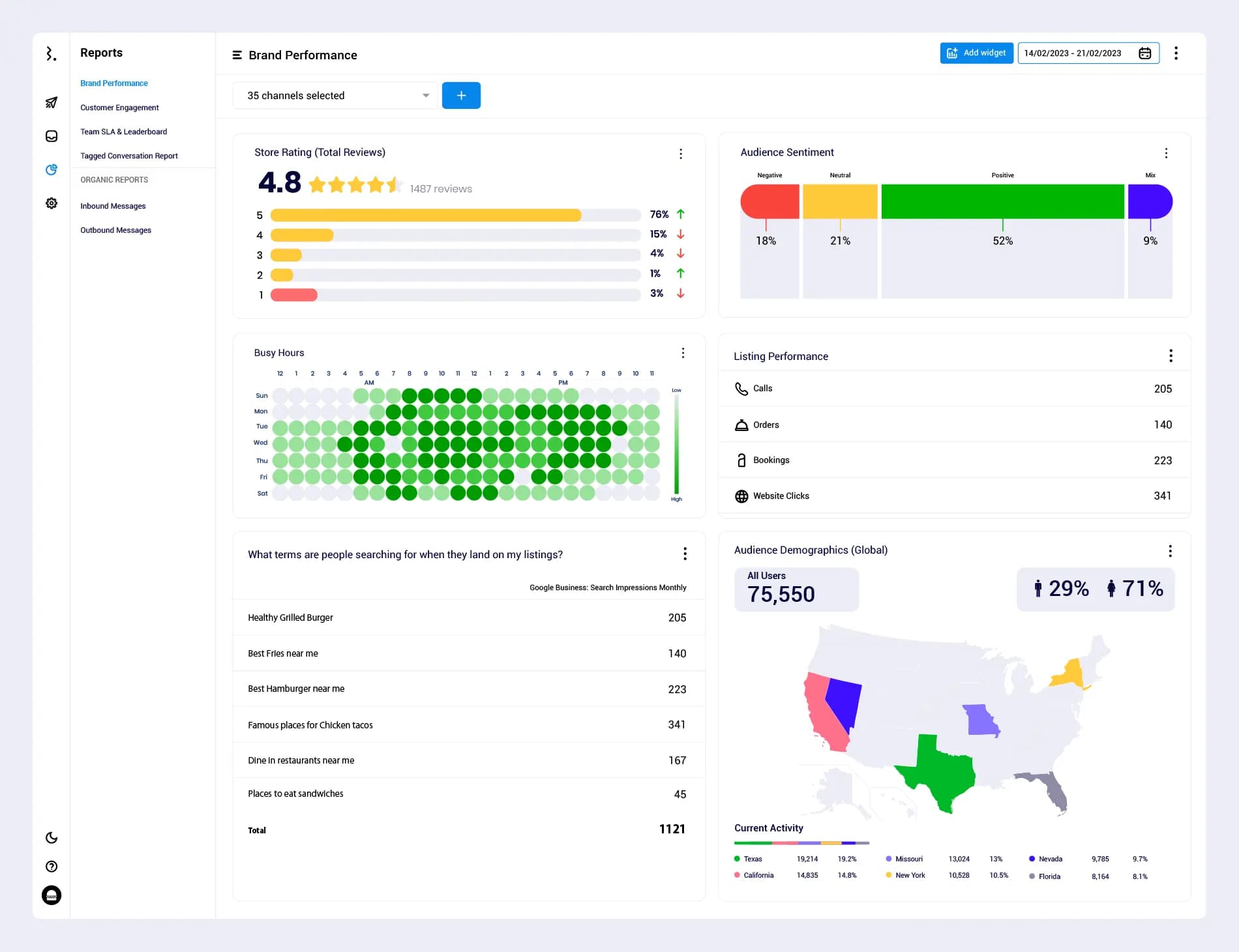Open the chat support icon at sidebar bottom
Screen dimensions: 1239x952
(x=52, y=895)
